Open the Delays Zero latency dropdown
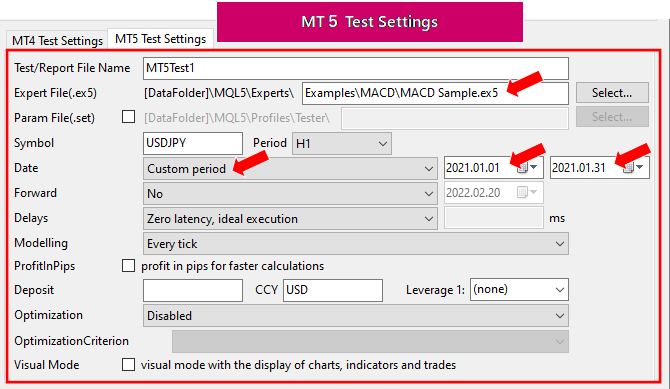Viewport: 670px width, 389px height. 290,218
